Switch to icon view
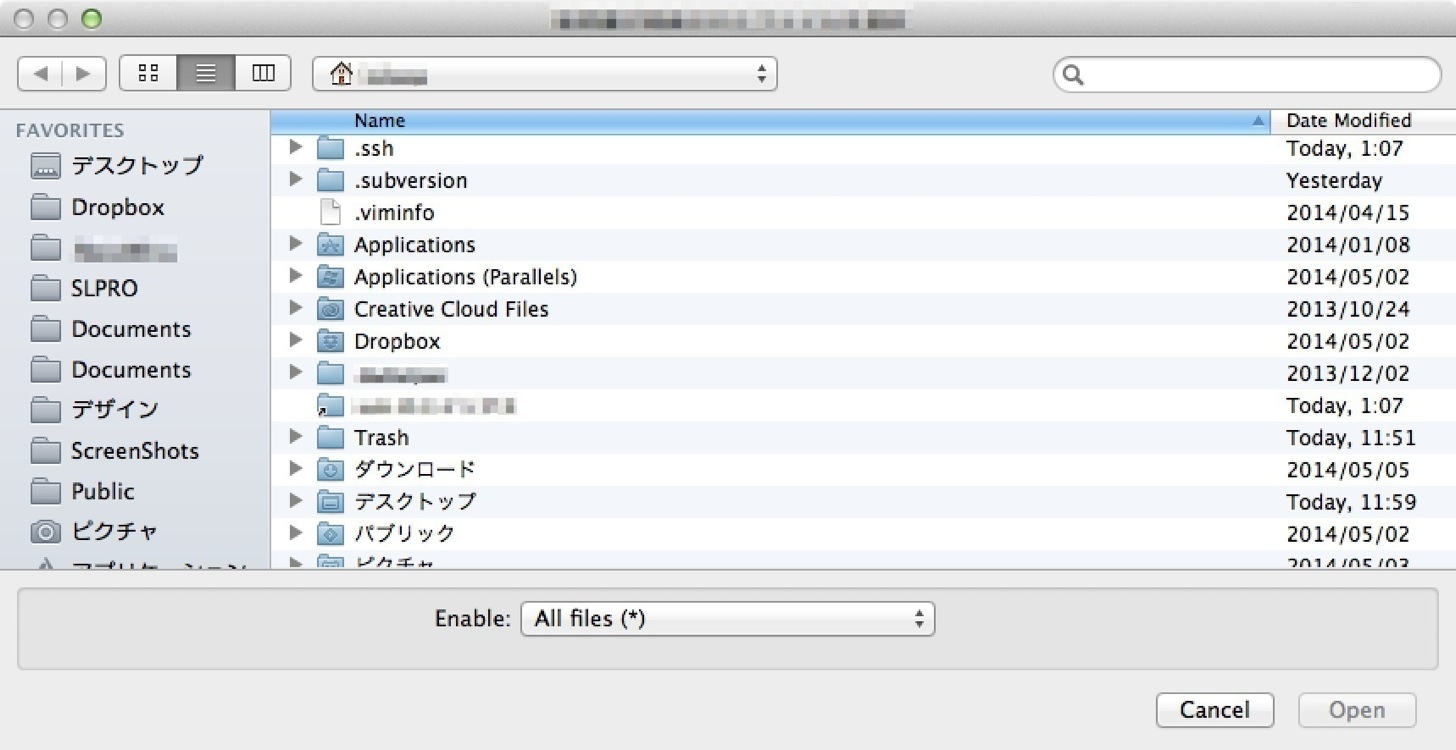Image resolution: width=1456 pixels, height=750 pixels. [x=148, y=73]
